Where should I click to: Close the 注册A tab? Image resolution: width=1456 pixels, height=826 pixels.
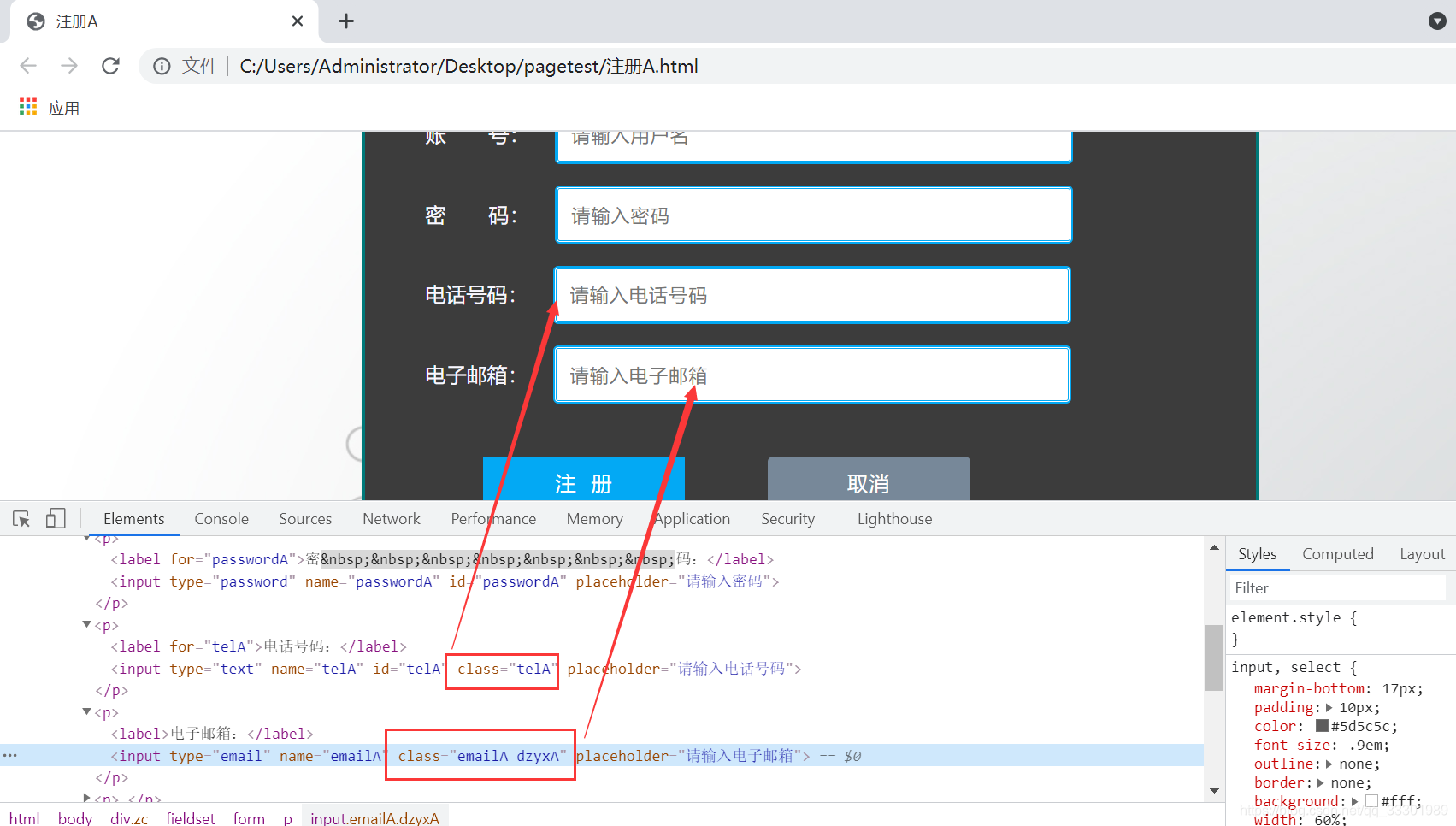298,21
